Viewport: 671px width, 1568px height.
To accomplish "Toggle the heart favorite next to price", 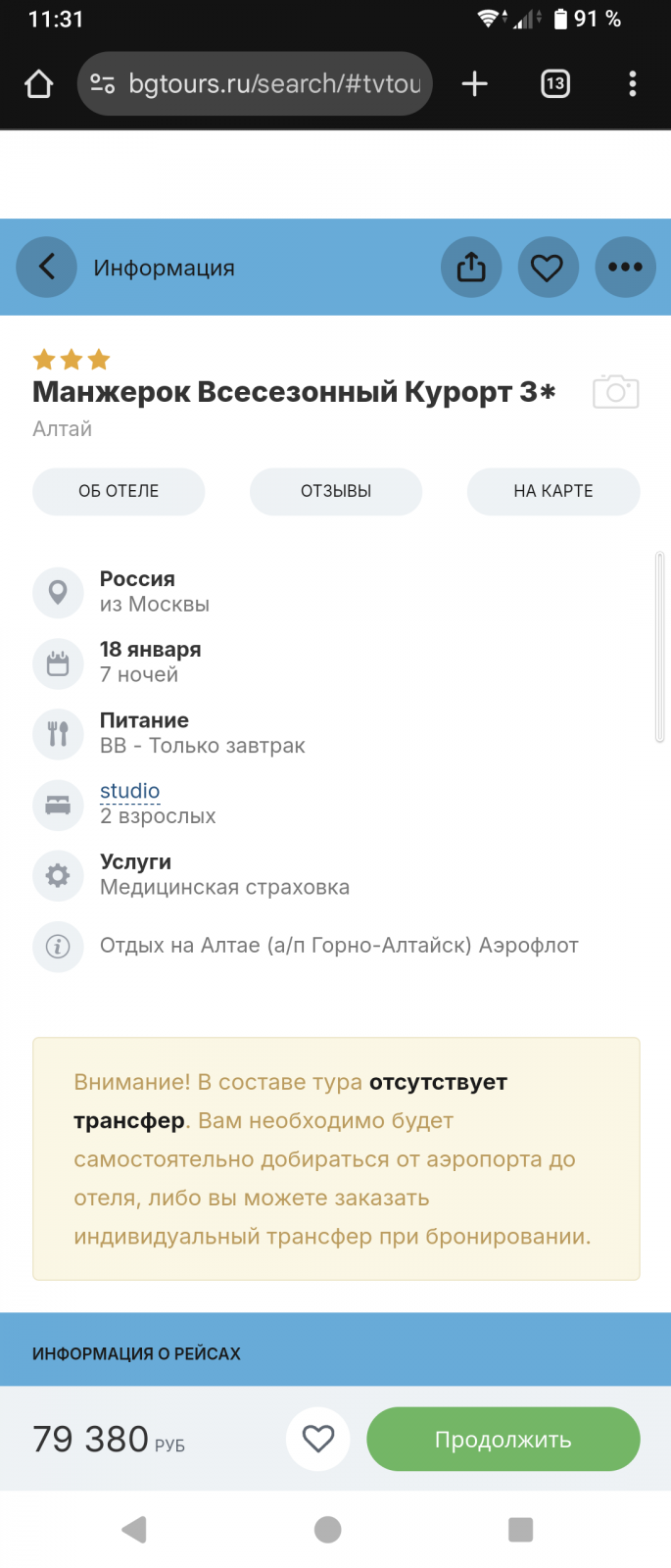I will 318,1439.
